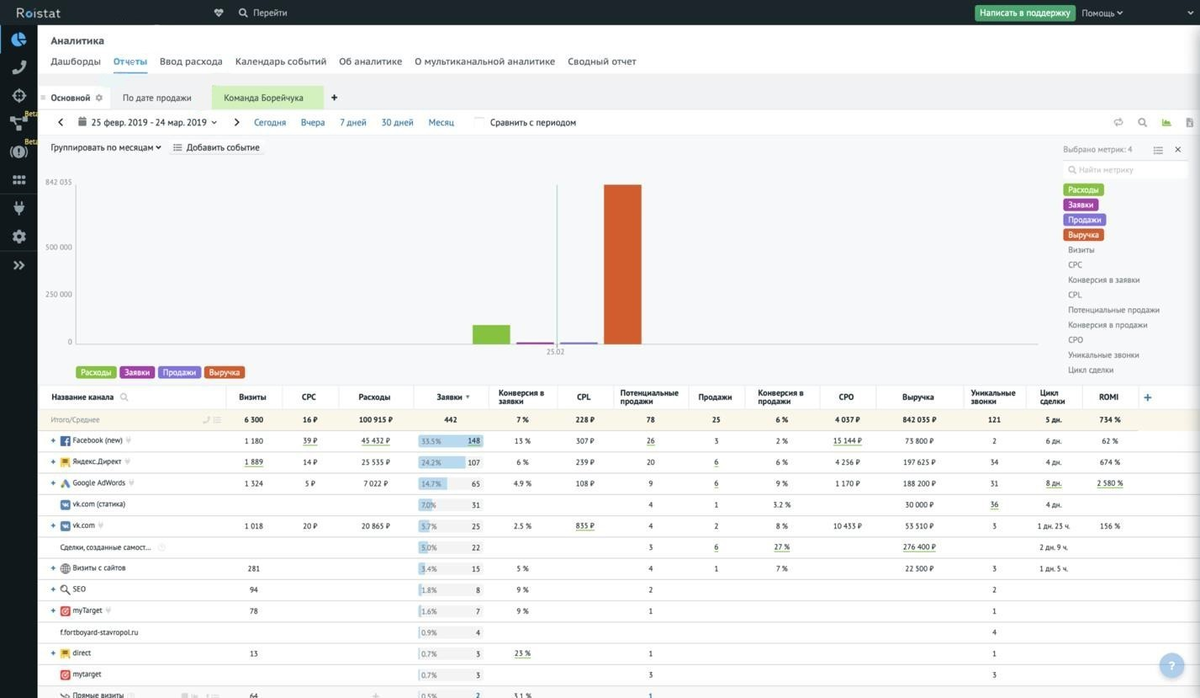
Task: Enable the Визиты metric in panel
Action: (x=1081, y=250)
